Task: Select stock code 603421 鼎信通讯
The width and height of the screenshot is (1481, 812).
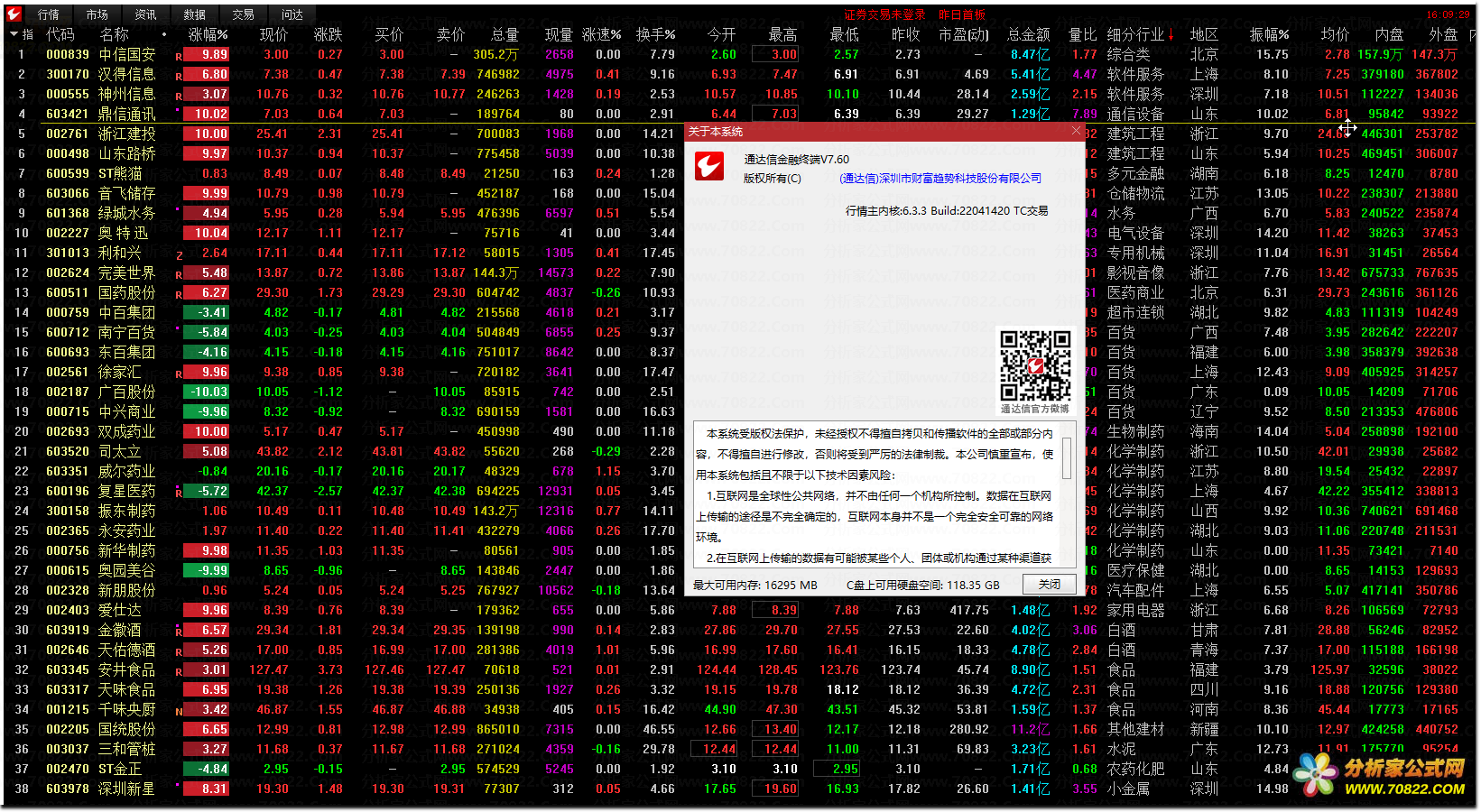Action: [x=68, y=115]
